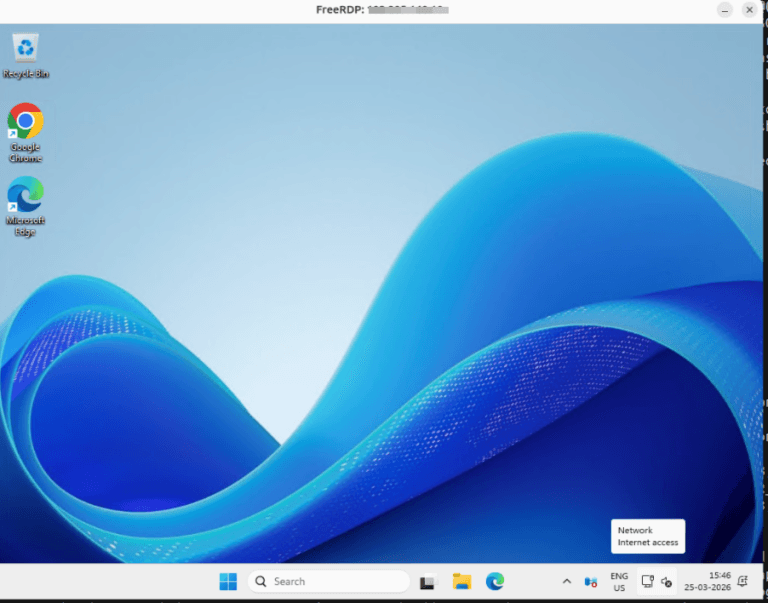This screenshot has height=603, width=768.
Task: Open the Windows Start menu
Action: 228,581
